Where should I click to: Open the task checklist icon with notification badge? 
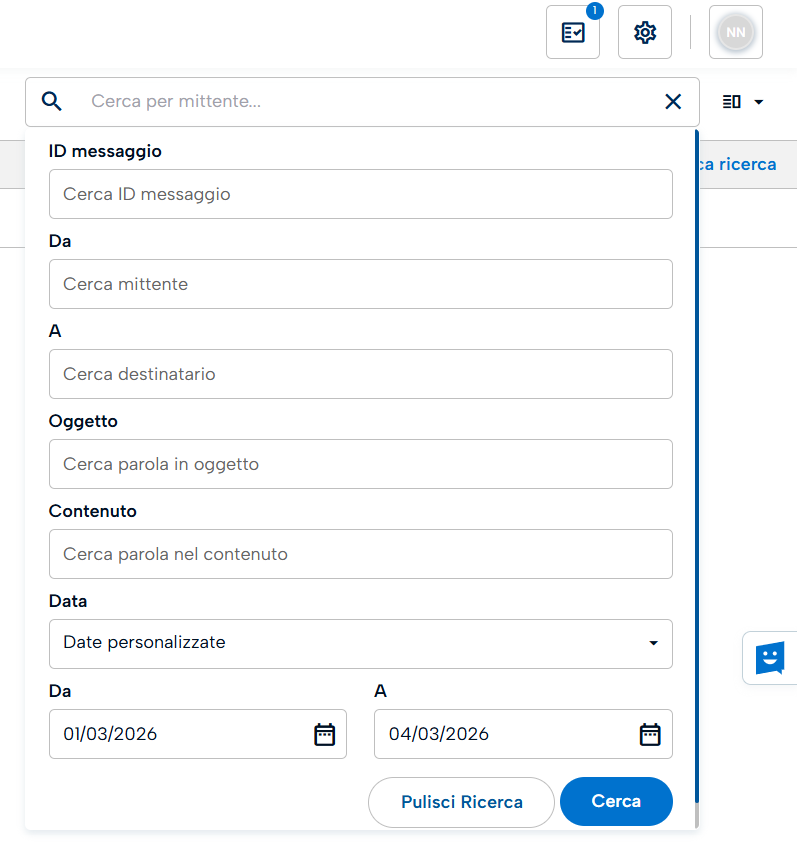tap(573, 33)
